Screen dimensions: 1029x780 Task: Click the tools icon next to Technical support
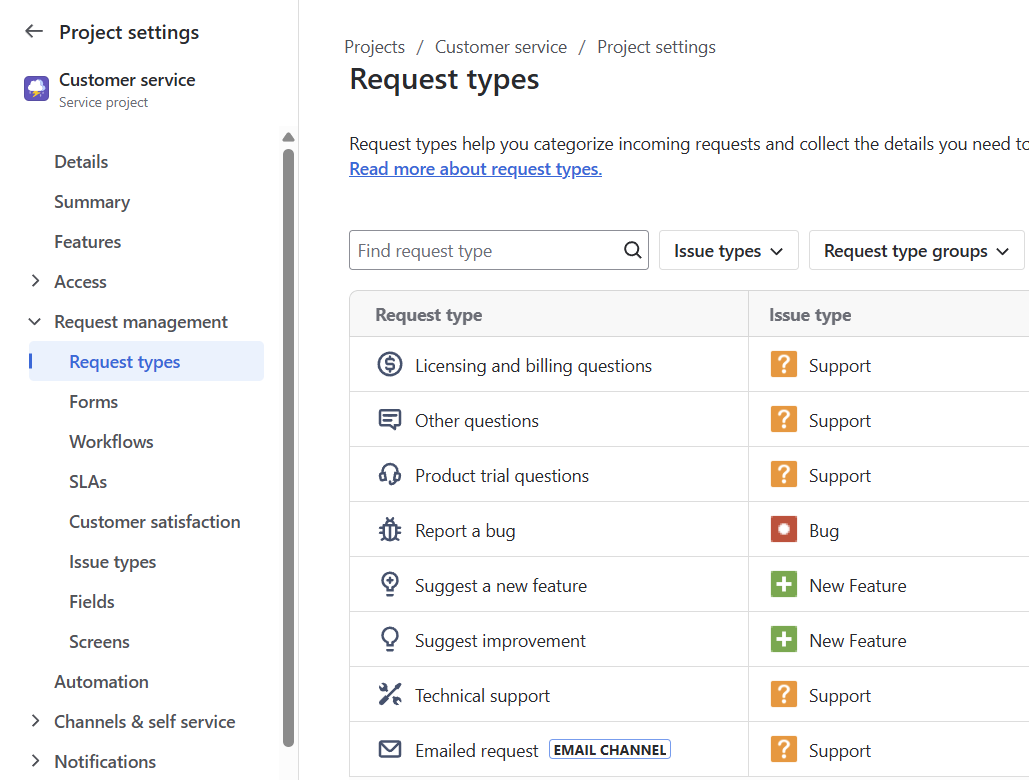pyautogui.click(x=390, y=694)
